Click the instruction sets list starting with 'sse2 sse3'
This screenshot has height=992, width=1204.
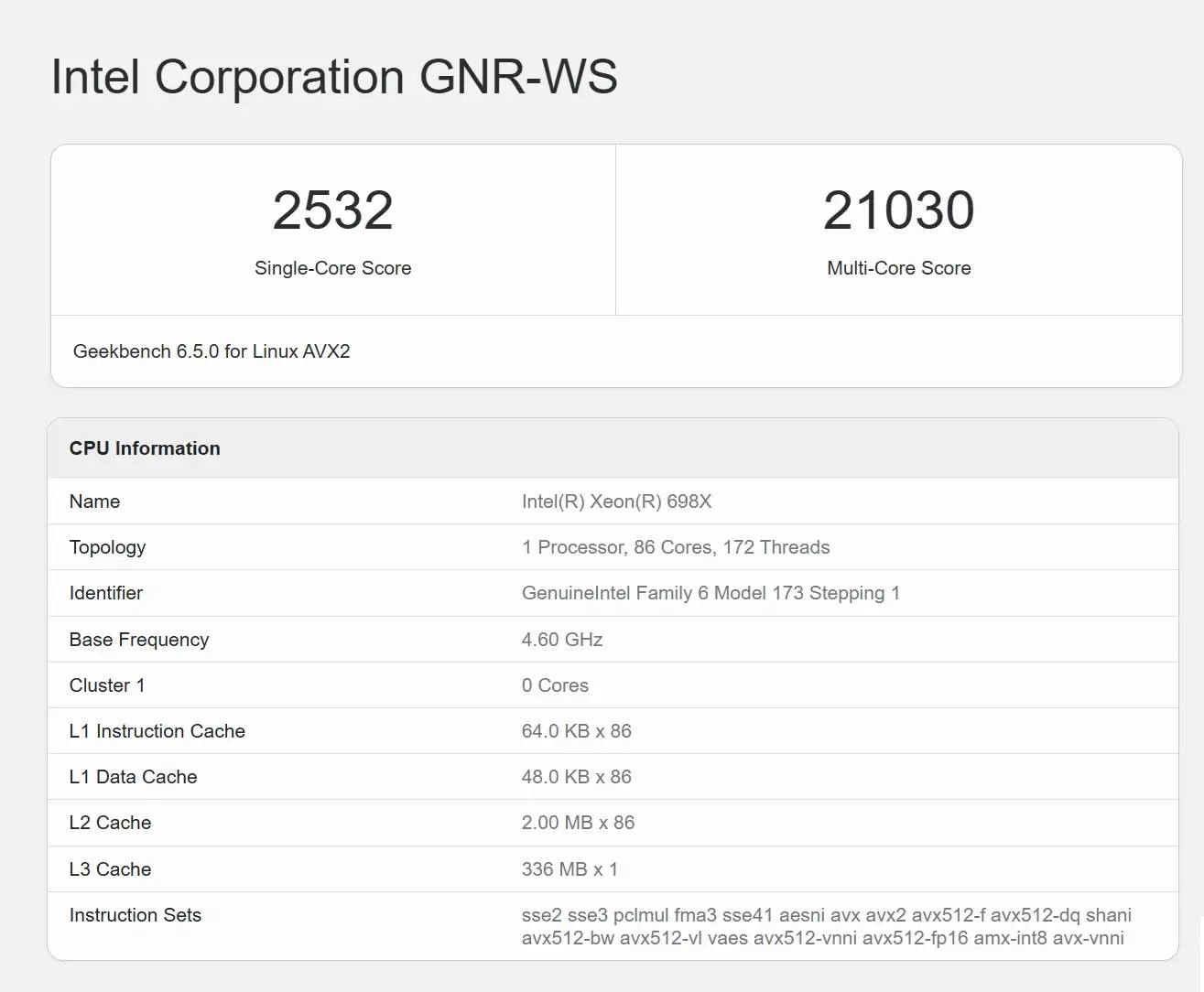pos(827,926)
